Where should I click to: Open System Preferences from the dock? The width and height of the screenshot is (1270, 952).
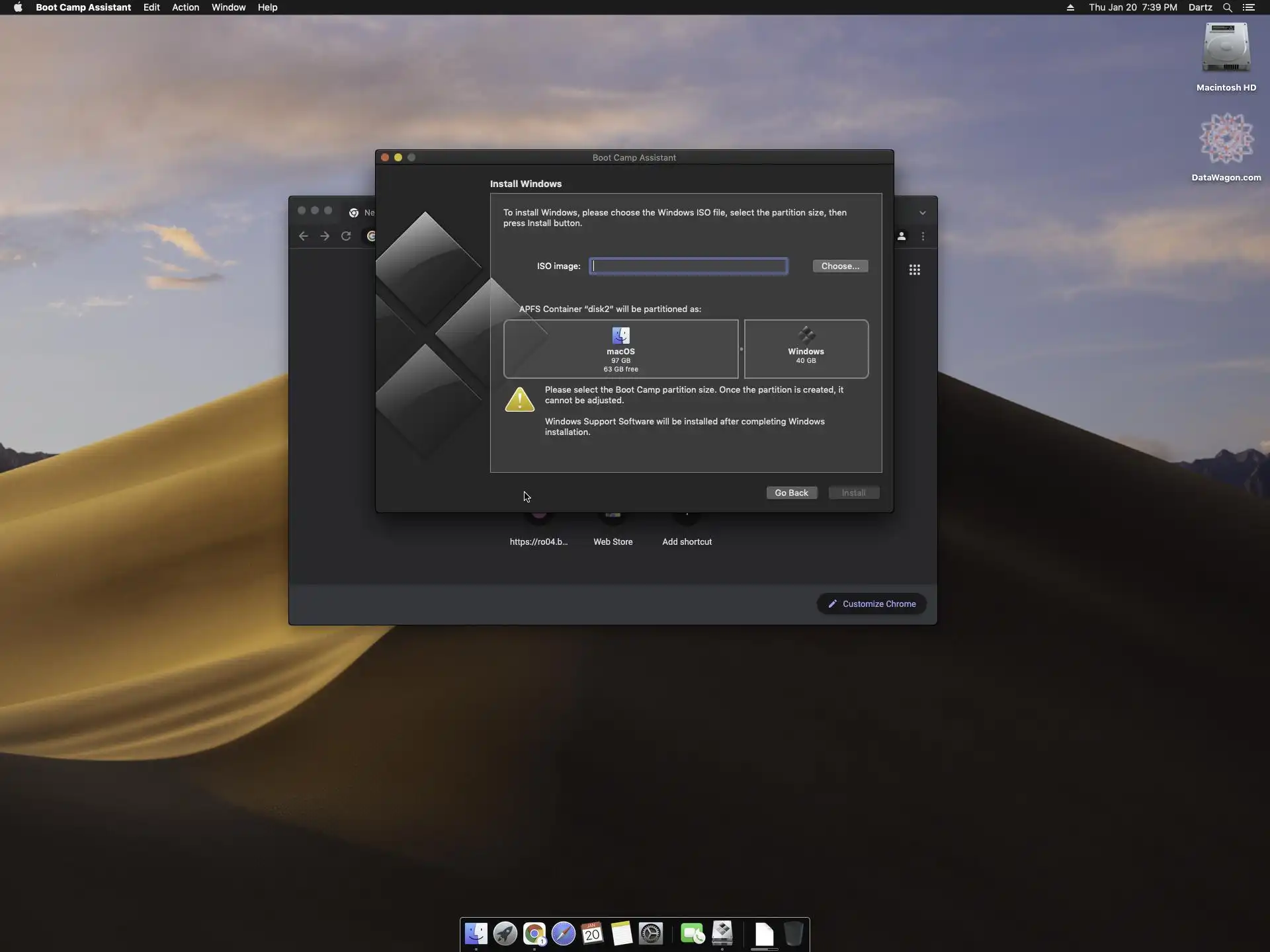coord(651,933)
